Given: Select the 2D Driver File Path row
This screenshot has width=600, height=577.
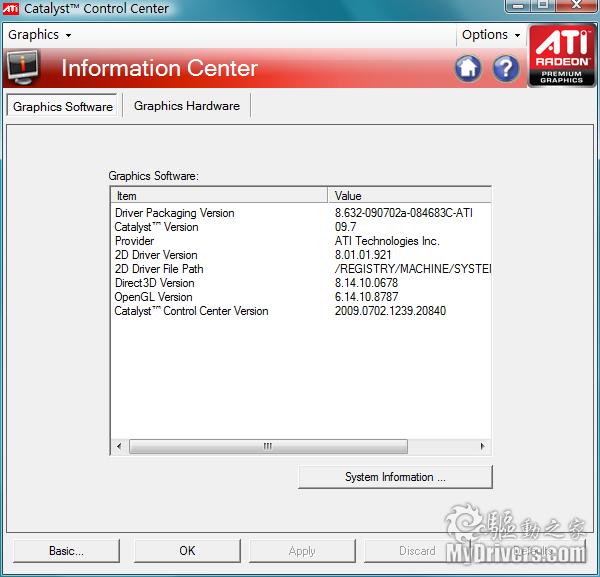Looking at the screenshot, I should tap(301, 269).
